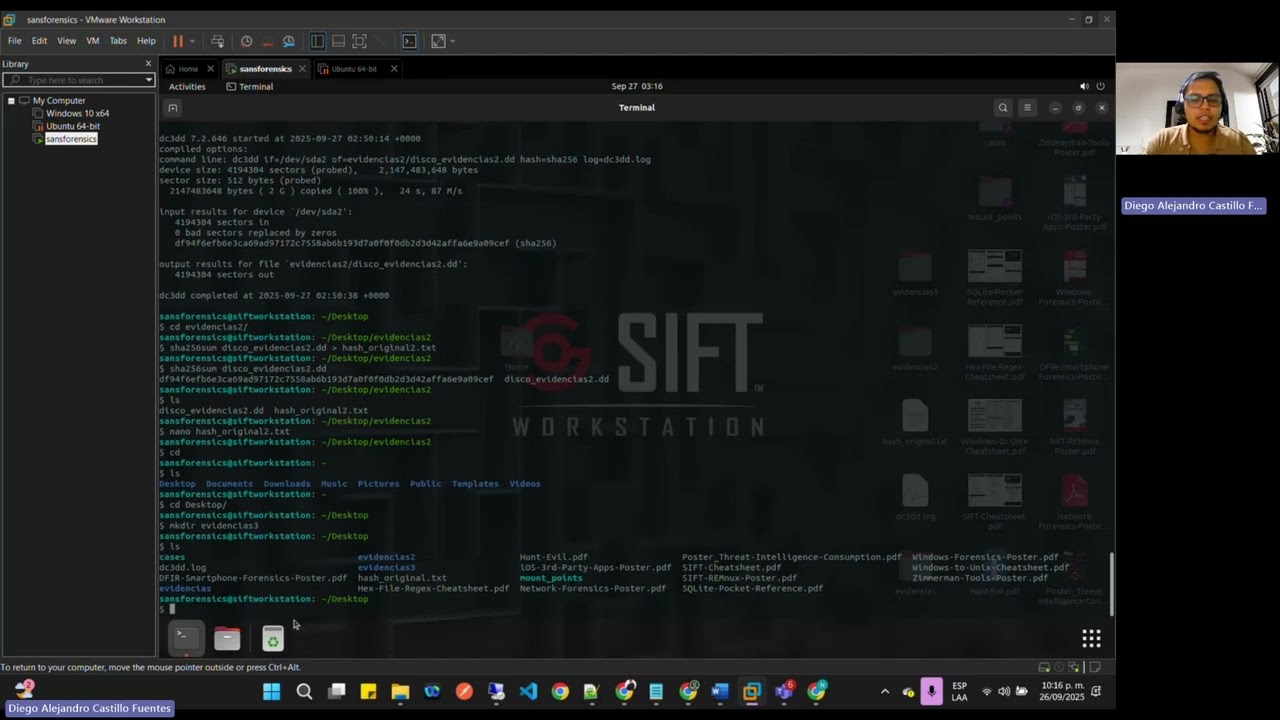This screenshot has height=720, width=1280.
Task: Open Microsoft Teams from taskbar
Action: click(x=785, y=691)
